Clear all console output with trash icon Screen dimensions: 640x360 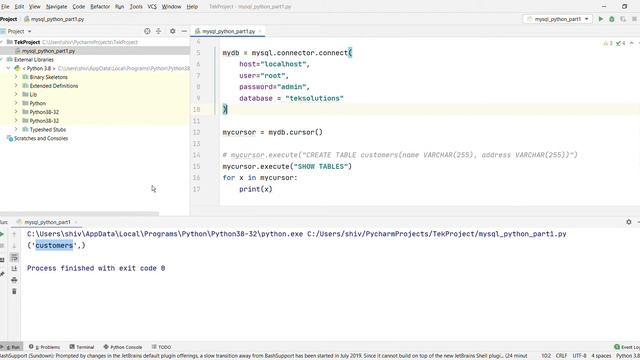(14, 291)
